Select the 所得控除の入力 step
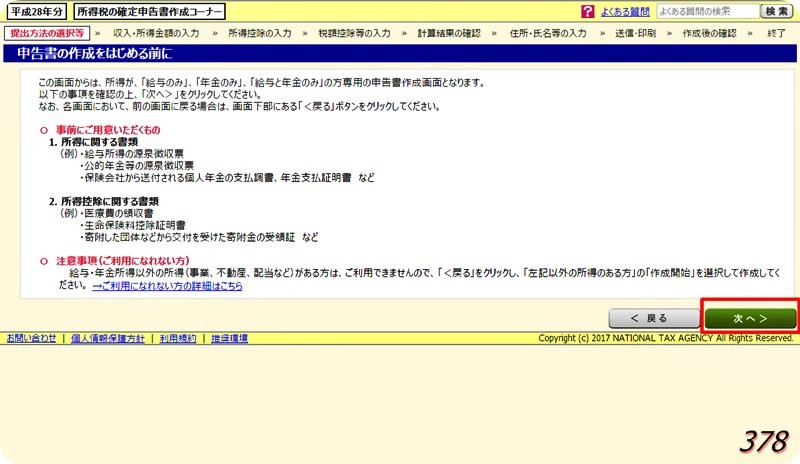Screen dimensions: 800x464 pos(260,33)
